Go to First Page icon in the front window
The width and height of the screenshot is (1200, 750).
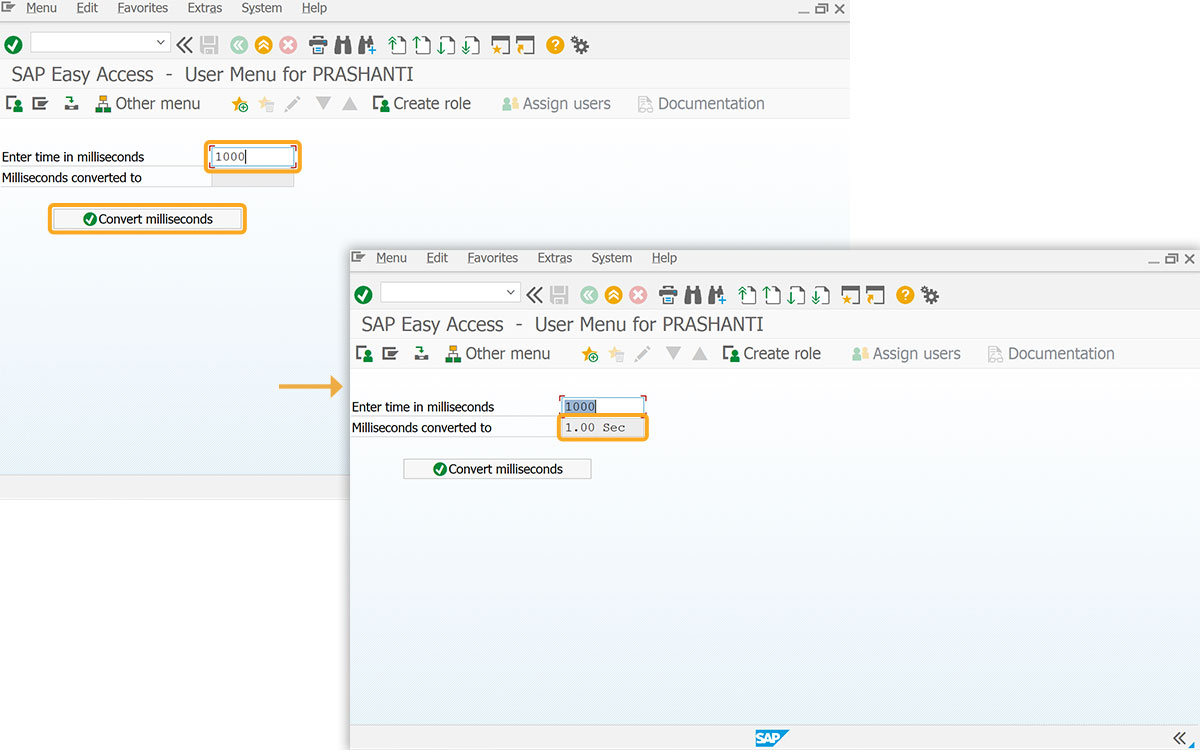747,295
